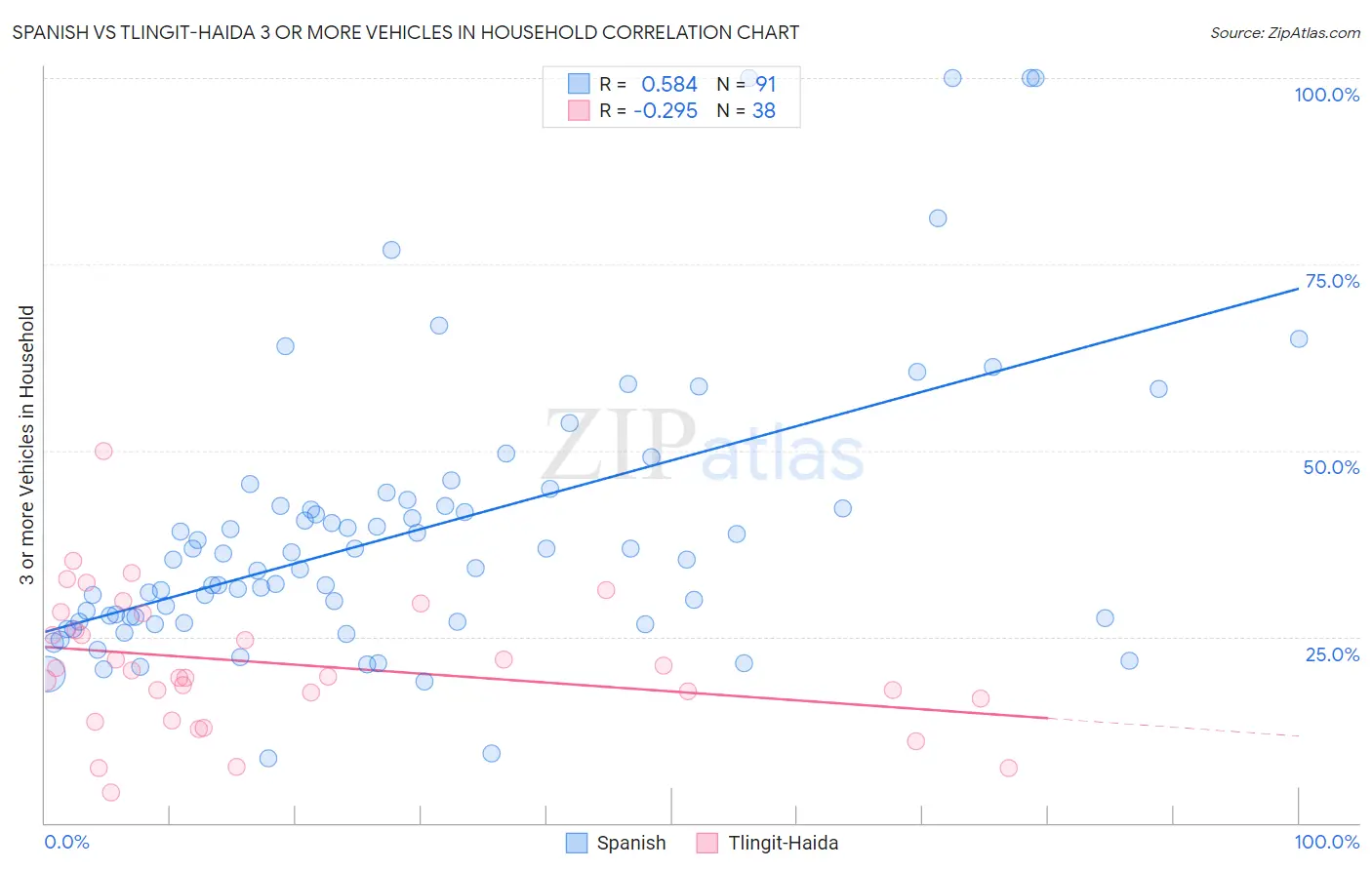Click the blue R = 0.584 legend swatch
The width and height of the screenshot is (1372, 870).
pos(579,84)
